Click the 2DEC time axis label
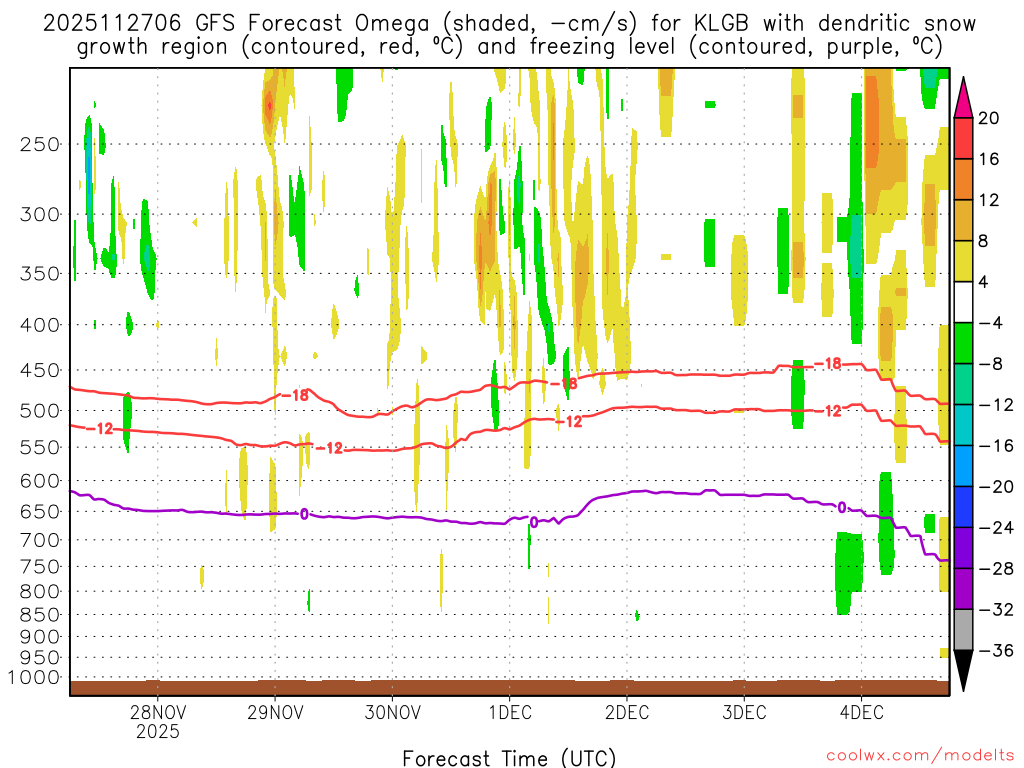Image resolution: width=1024 pixels, height=768 pixels. (x=627, y=712)
